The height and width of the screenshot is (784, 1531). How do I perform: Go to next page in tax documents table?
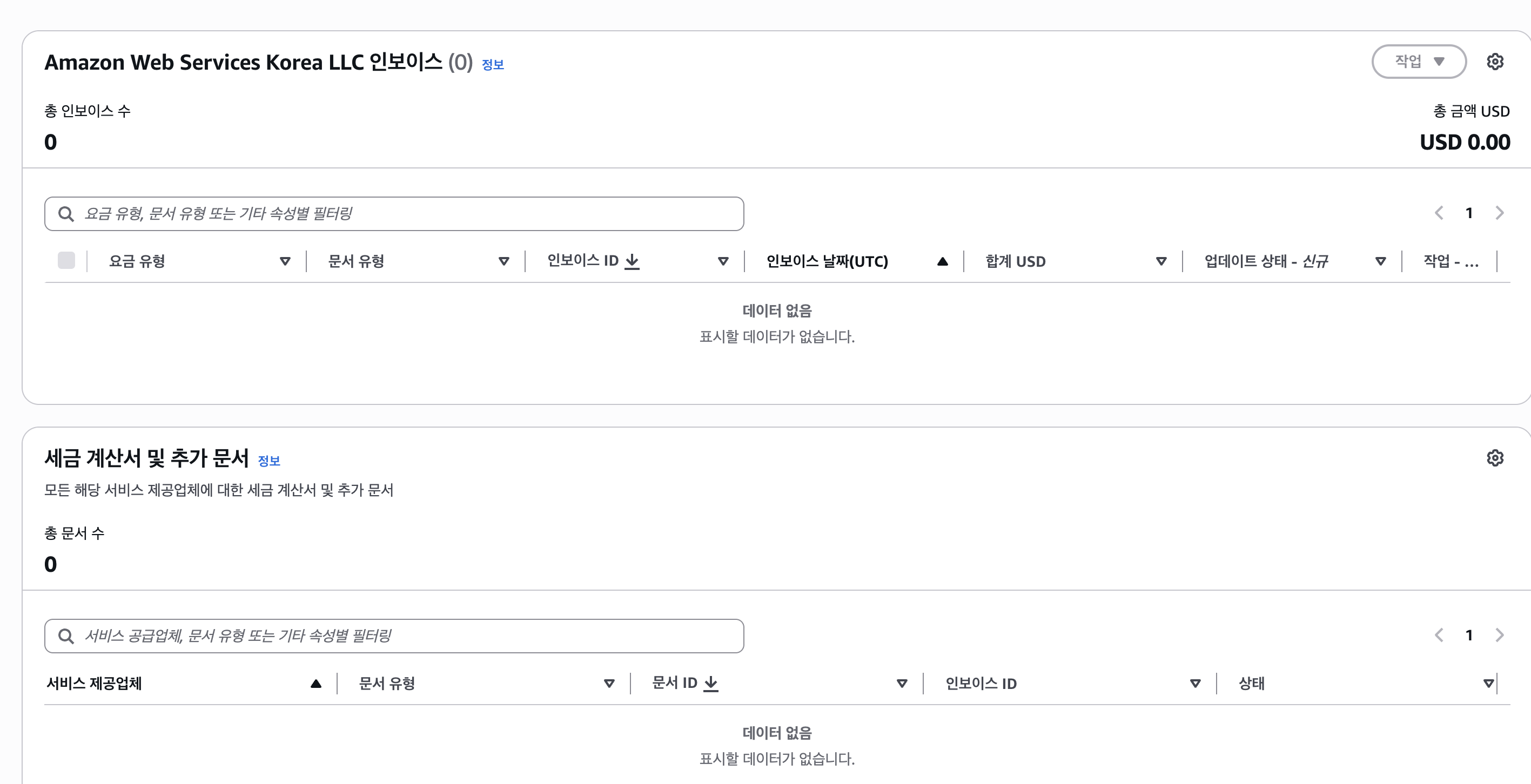[x=1500, y=636]
